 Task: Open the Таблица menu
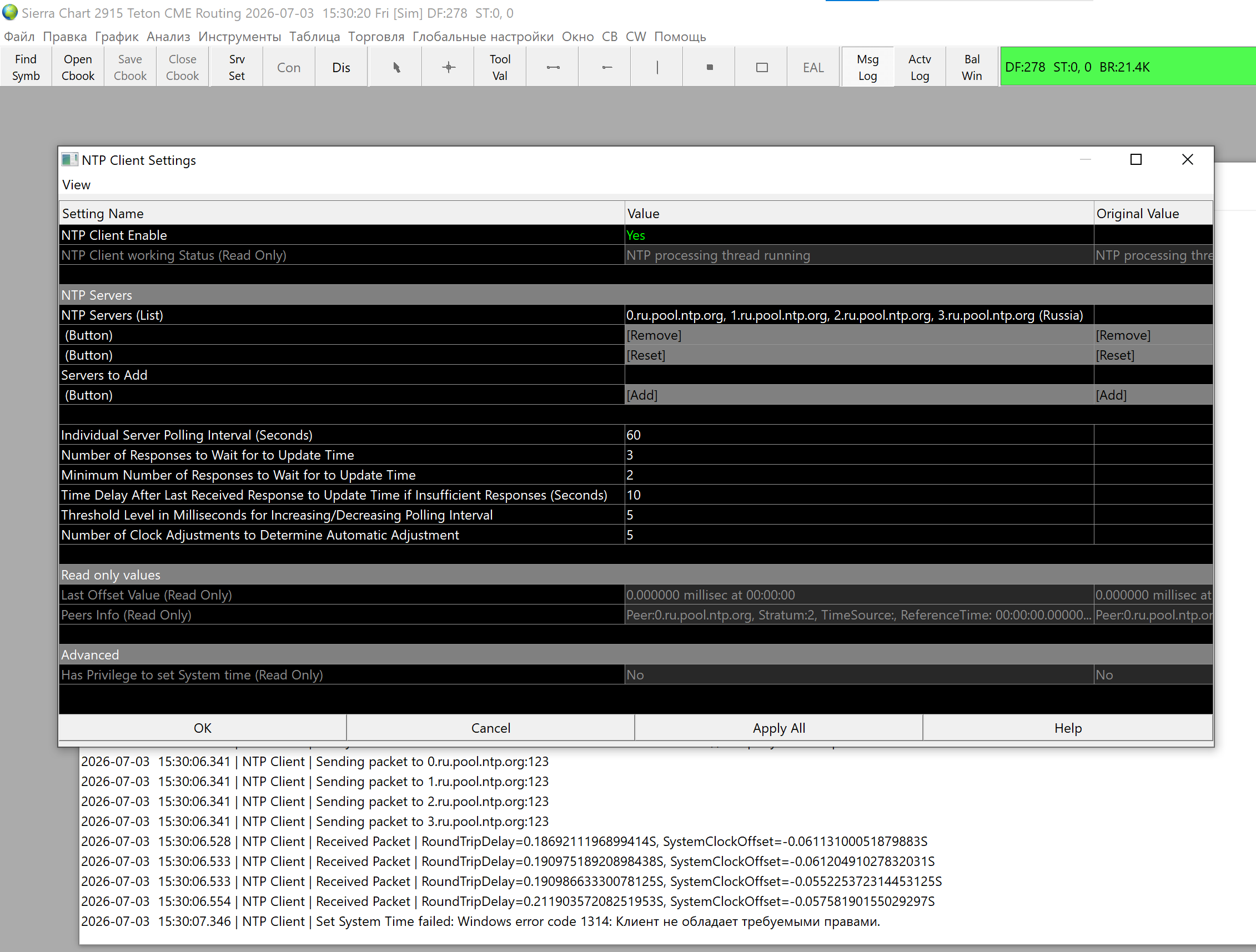315,36
